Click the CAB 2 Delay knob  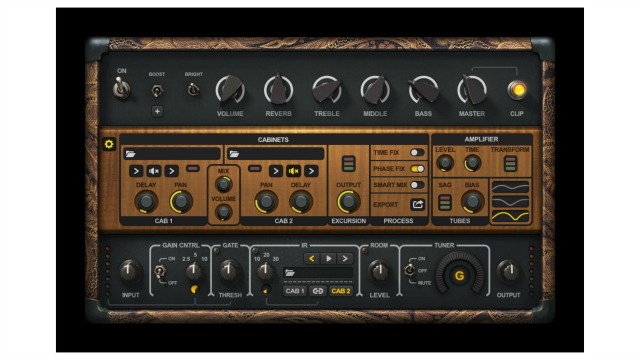coord(301,202)
